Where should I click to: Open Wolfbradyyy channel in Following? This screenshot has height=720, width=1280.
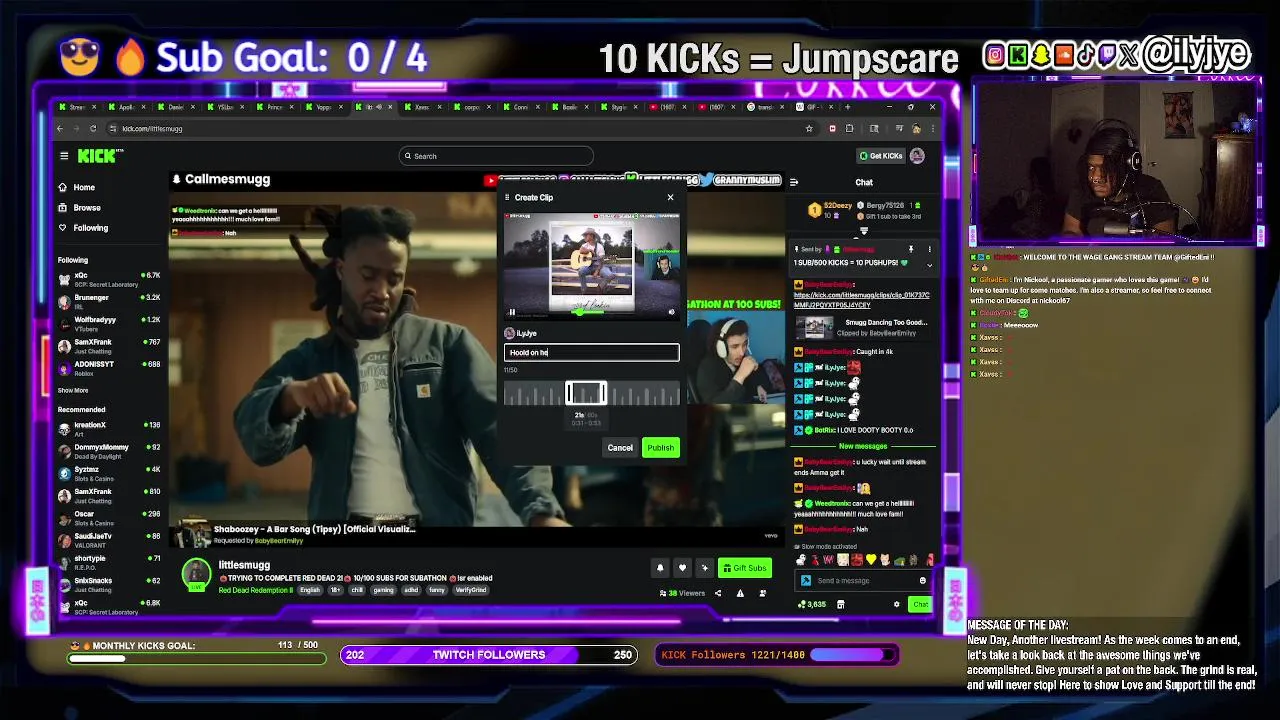point(108,323)
